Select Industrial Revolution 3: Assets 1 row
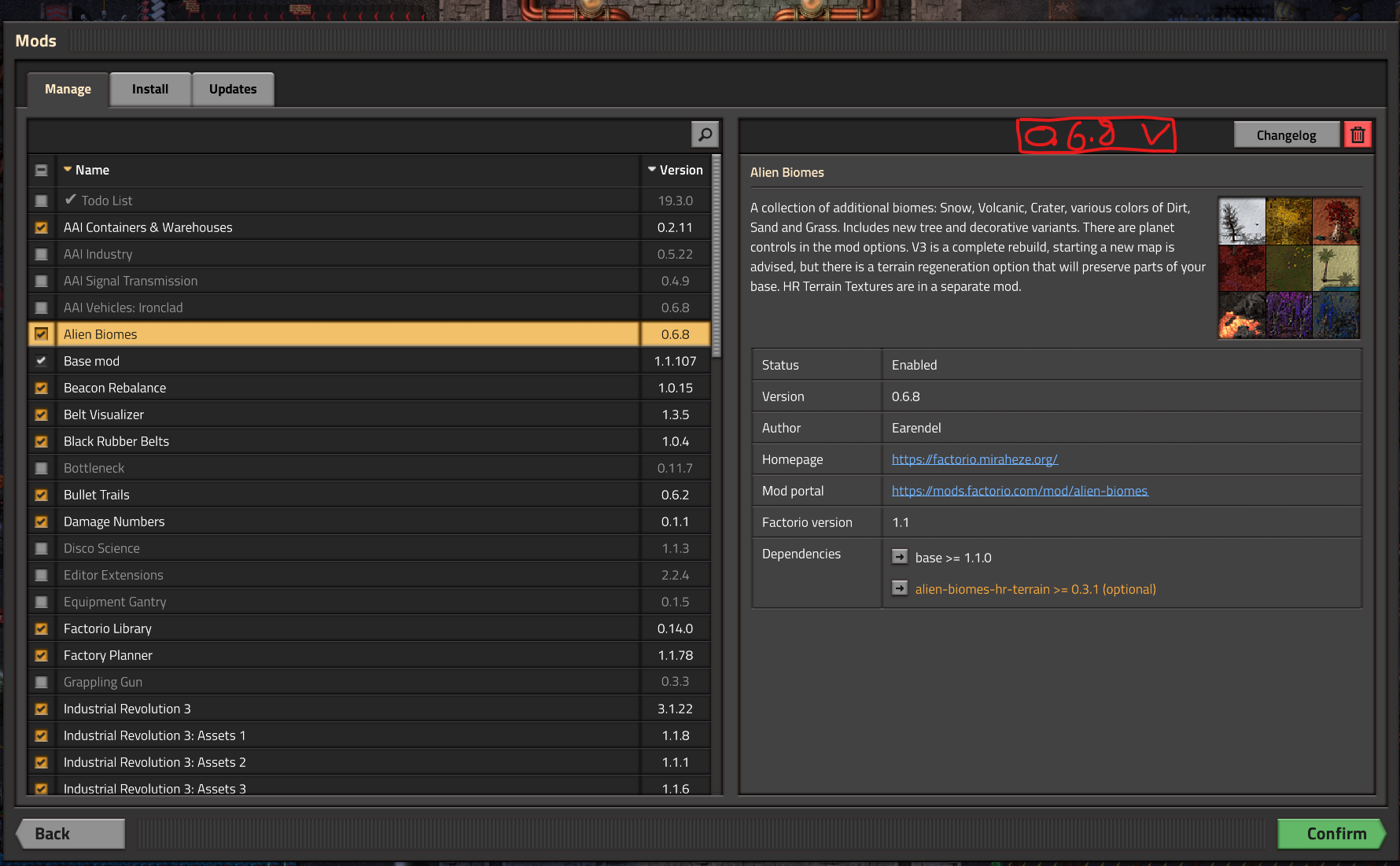Screen dimensions: 1400x866 coord(370,735)
